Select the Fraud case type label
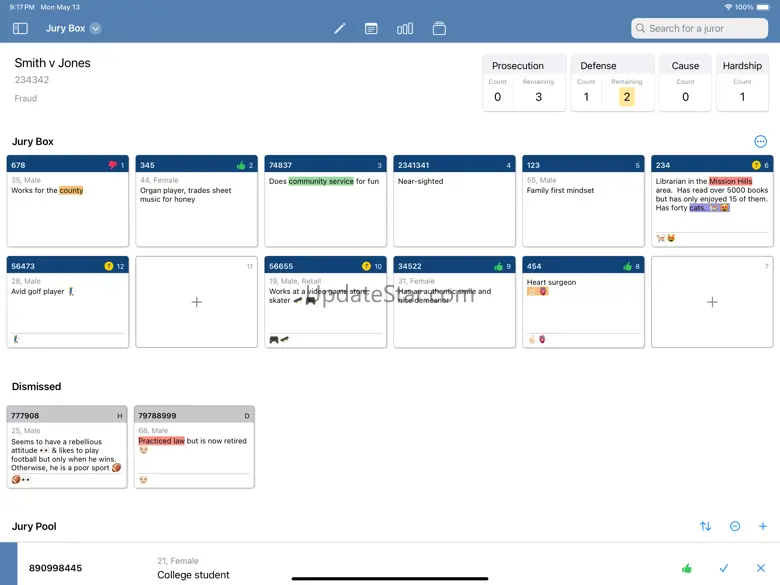The image size is (780, 585). 26,98
